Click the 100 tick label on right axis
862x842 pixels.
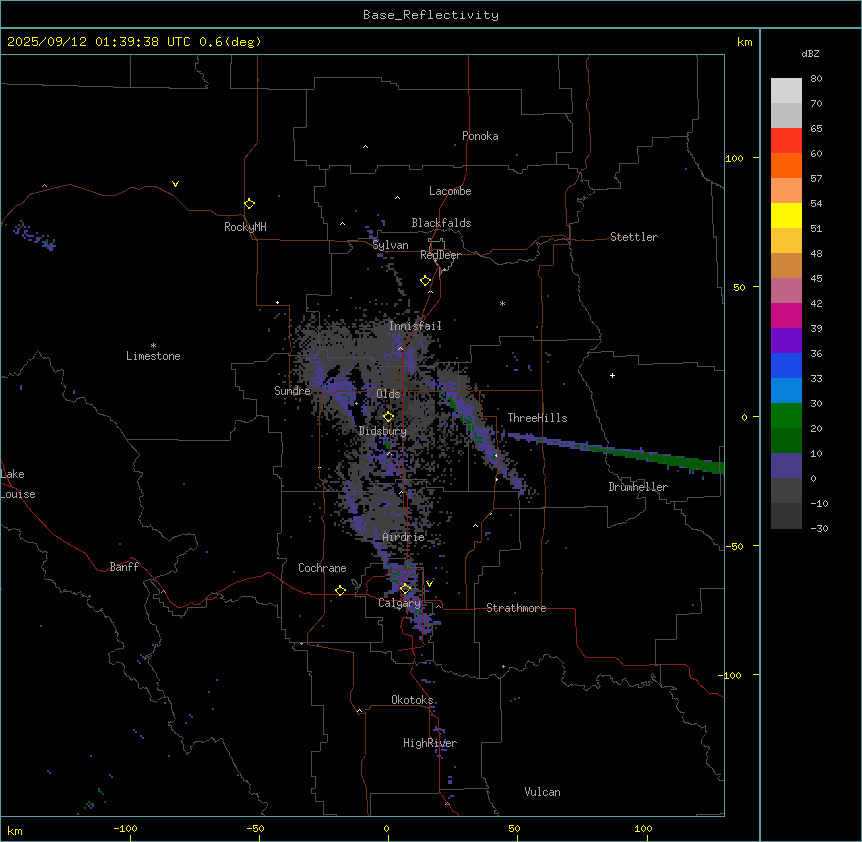pos(734,158)
